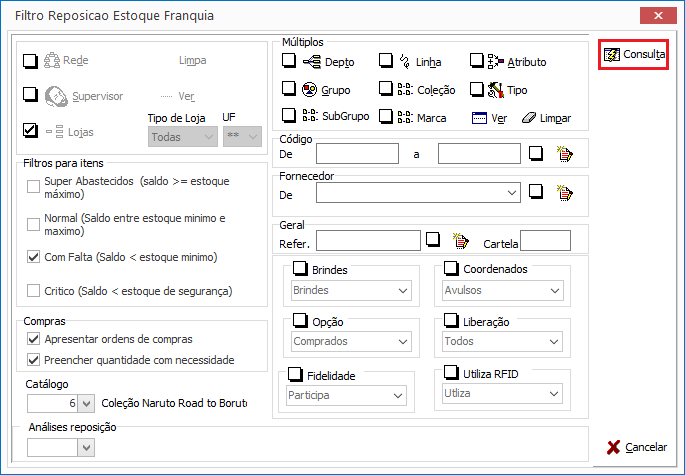
Task: Click the note icon beside Código range
Action: [564, 154]
